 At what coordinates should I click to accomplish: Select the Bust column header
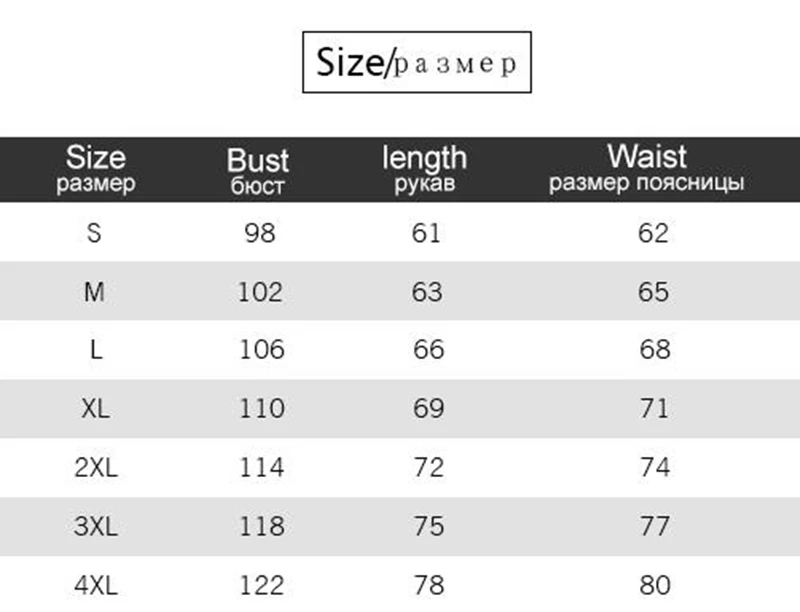(x=258, y=171)
